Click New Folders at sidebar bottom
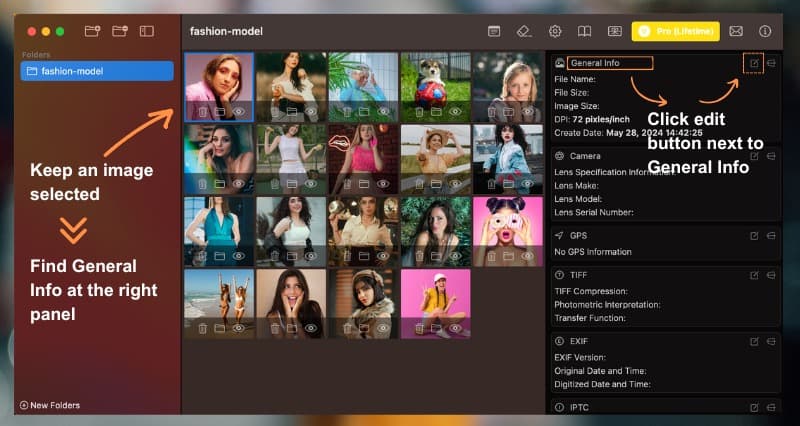The image size is (800, 426). pyautogui.click(x=50, y=406)
